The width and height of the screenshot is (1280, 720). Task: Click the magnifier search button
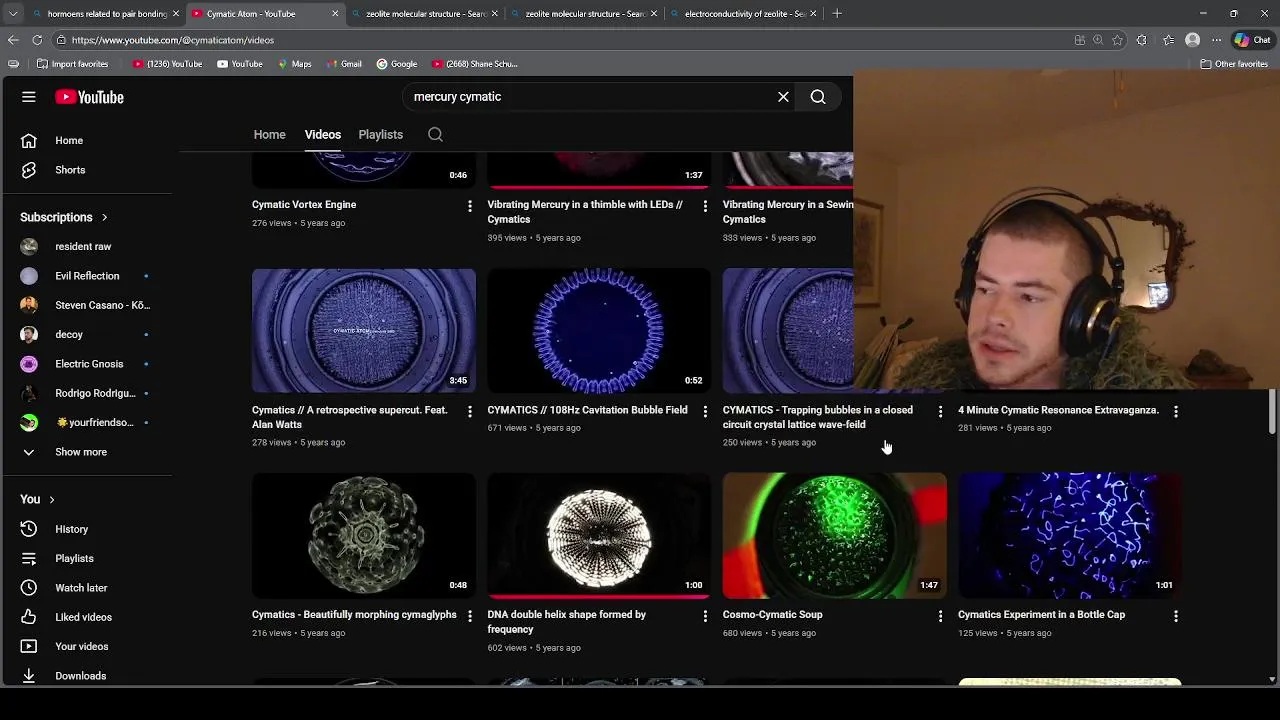pyautogui.click(x=818, y=97)
